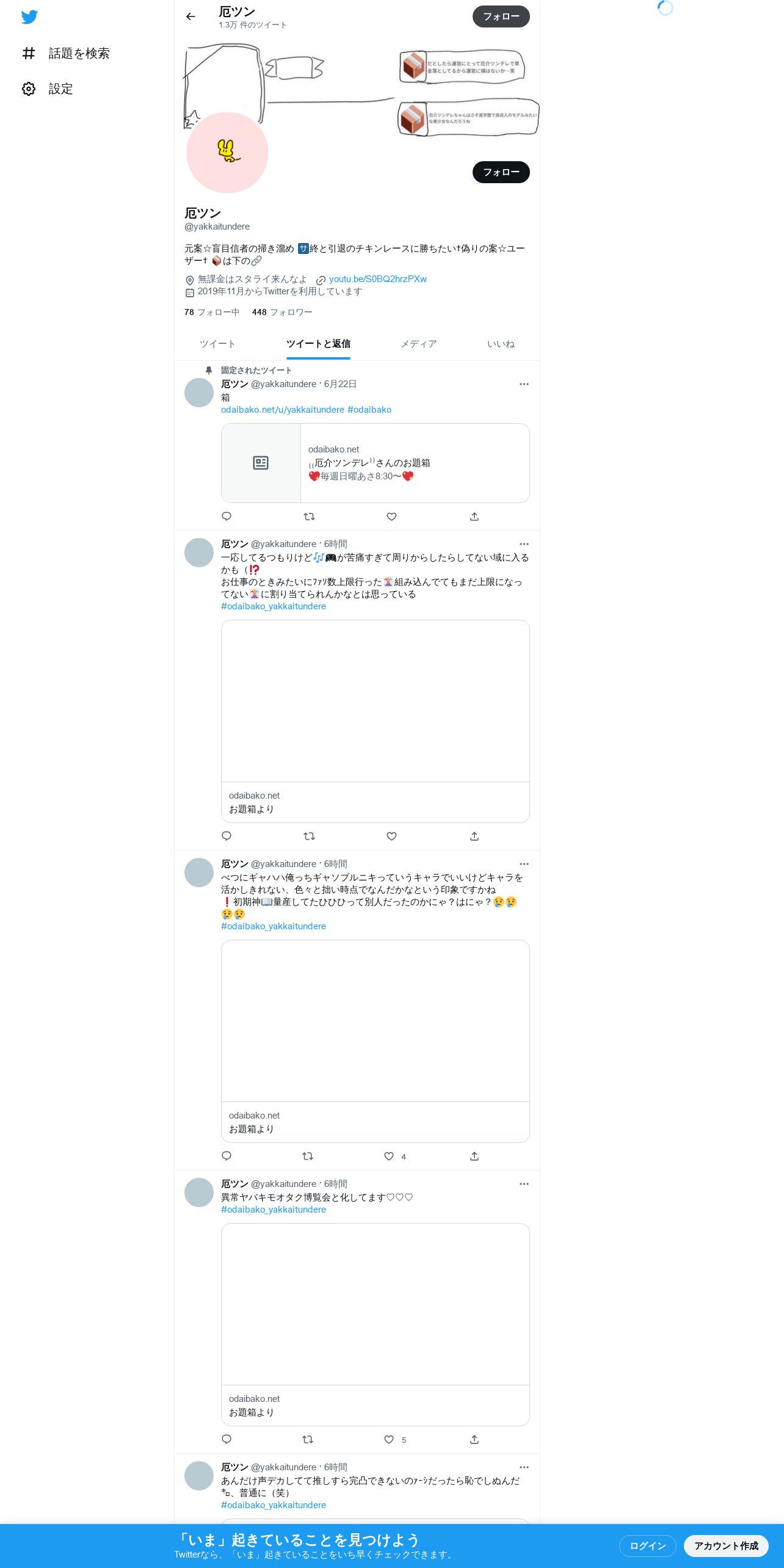Reply to the pinned 箱 tweet
Screen dimensions: 784x1568
tap(227, 517)
